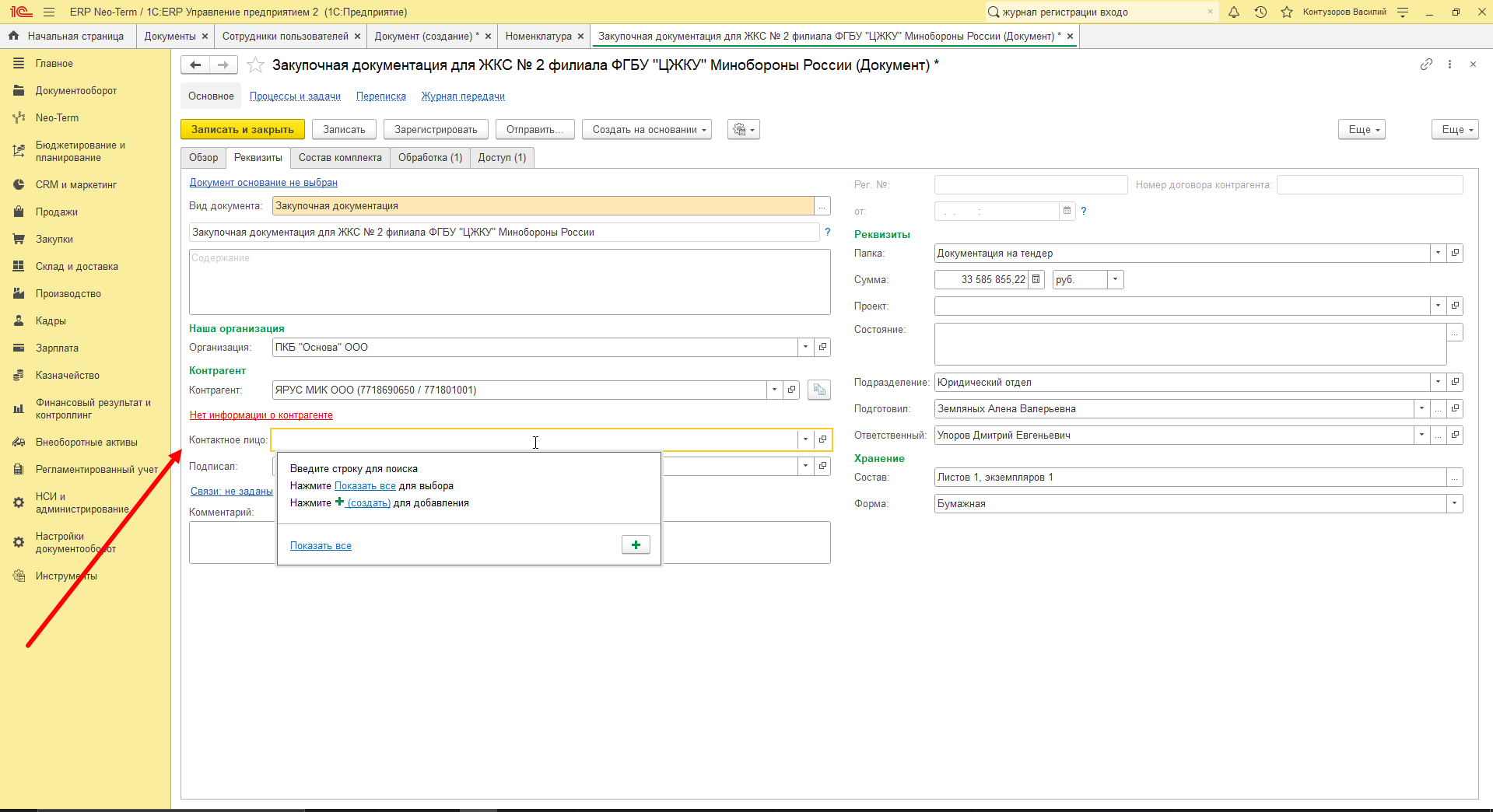Click the Рег. № input field
1493x812 pixels.
1031,184
